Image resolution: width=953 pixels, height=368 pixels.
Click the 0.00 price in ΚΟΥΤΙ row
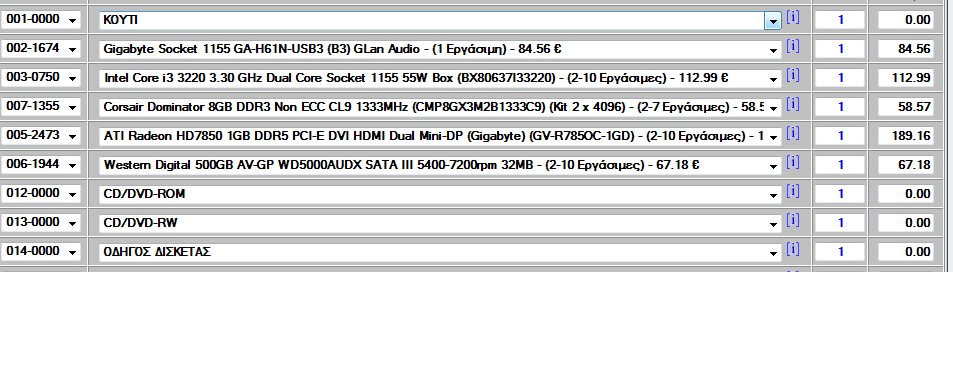pos(906,21)
